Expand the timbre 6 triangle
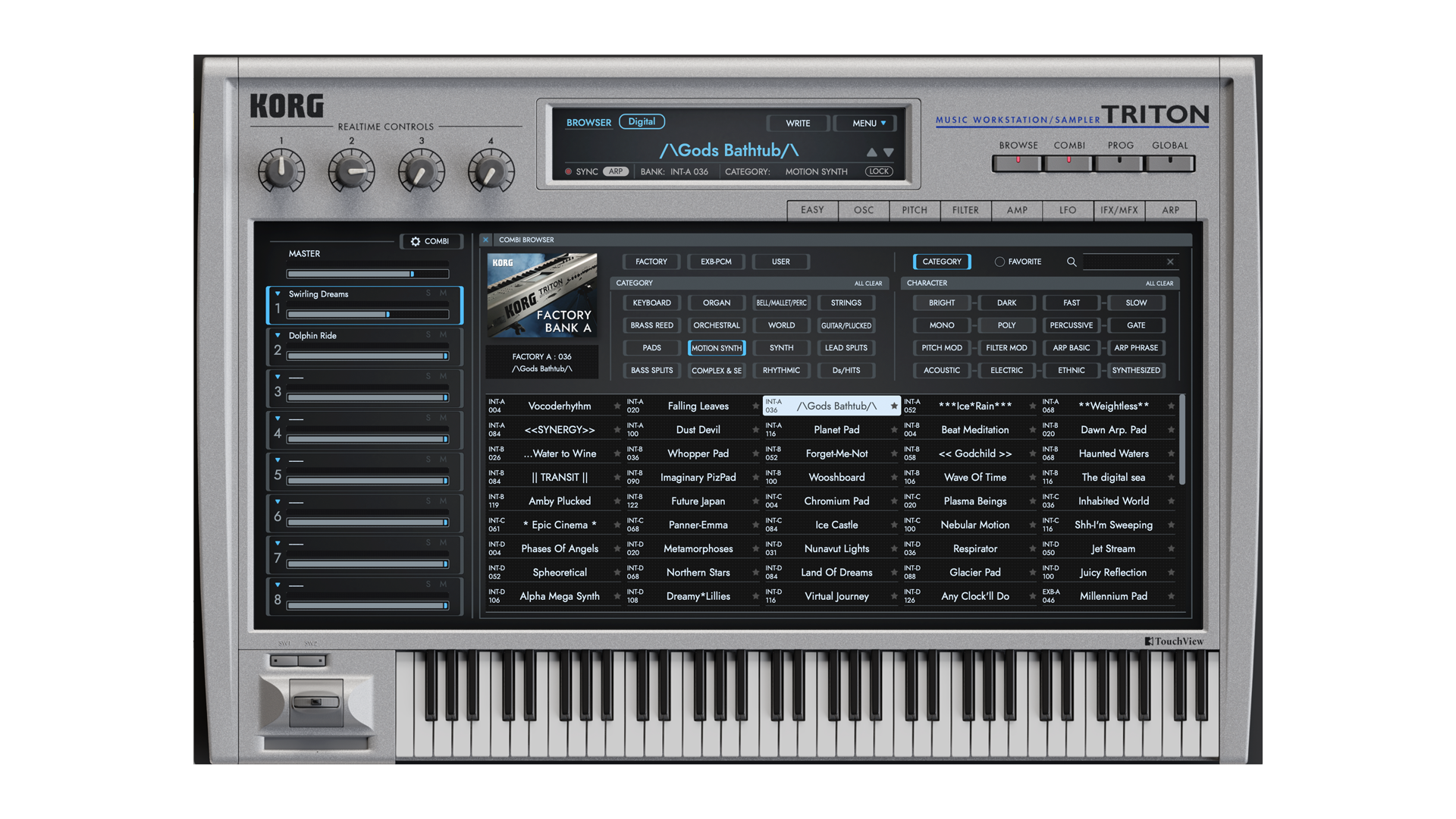Image resolution: width=1456 pixels, height=819 pixels. [x=278, y=502]
